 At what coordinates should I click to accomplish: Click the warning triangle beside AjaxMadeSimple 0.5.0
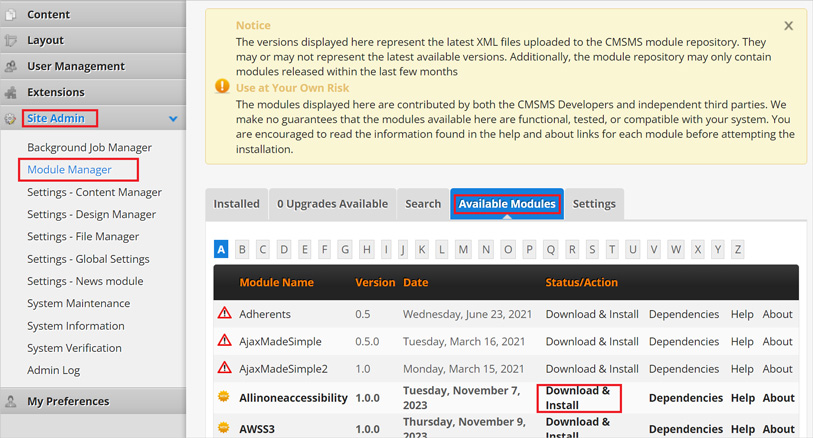point(225,341)
